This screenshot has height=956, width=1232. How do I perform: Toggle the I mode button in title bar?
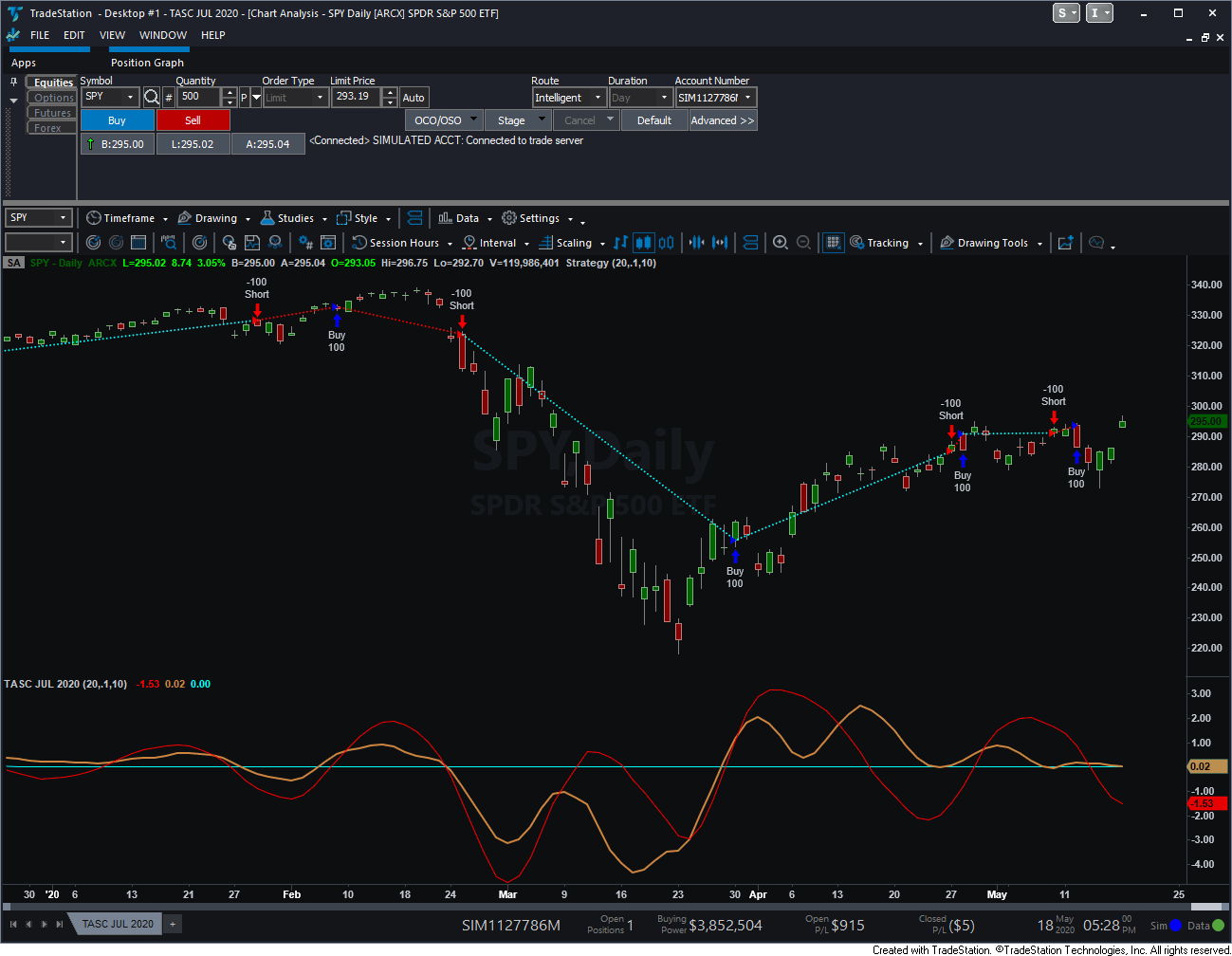click(1099, 13)
